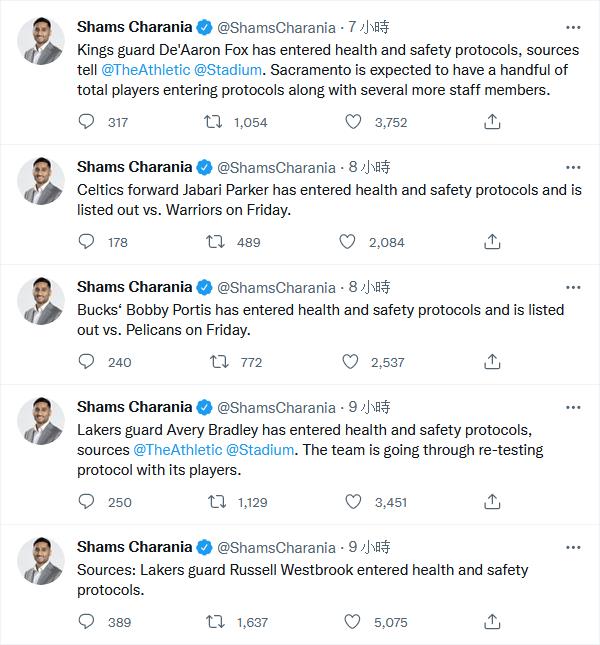Retweet the De'Aaron Fox protocols tweet
The height and width of the screenshot is (645, 600).
click(x=213, y=122)
